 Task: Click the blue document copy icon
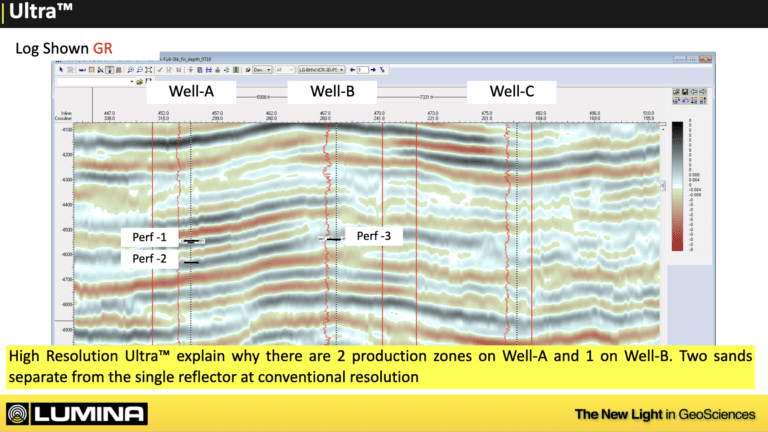click(x=199, y=70)
